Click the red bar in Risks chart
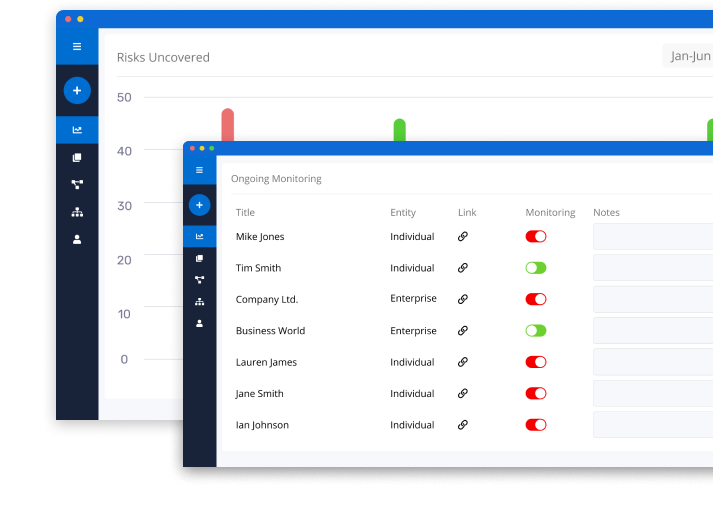The height and width of the screenshot is (517, 713). (x=228, y=125)
